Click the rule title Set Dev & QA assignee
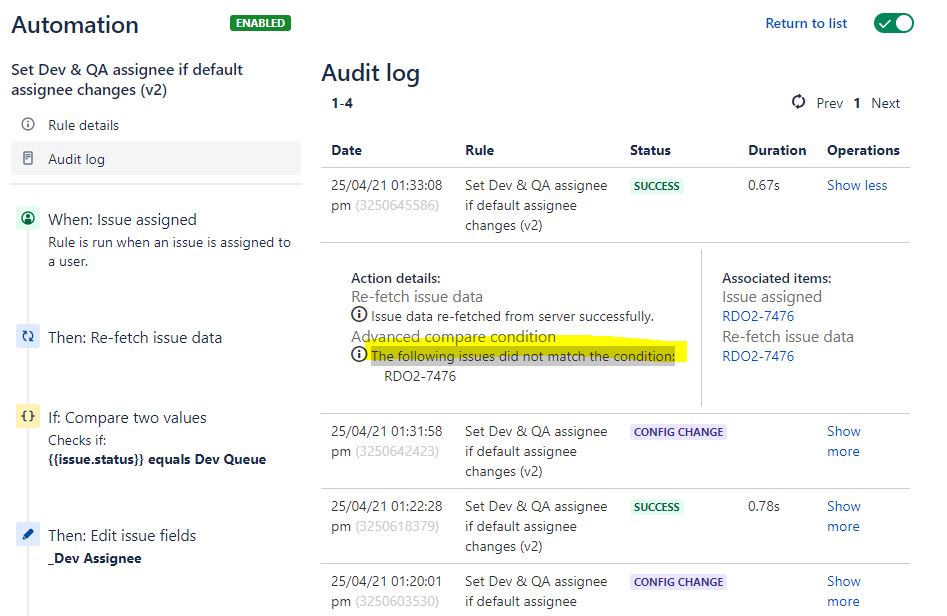This screenshot has height=616, width=947. coord(127,80)
